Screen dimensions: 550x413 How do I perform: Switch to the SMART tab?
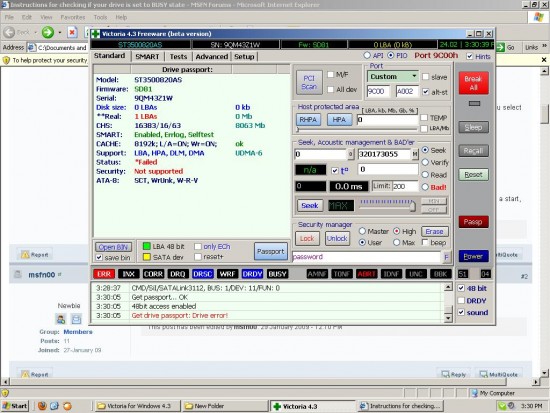coord(147,56)
